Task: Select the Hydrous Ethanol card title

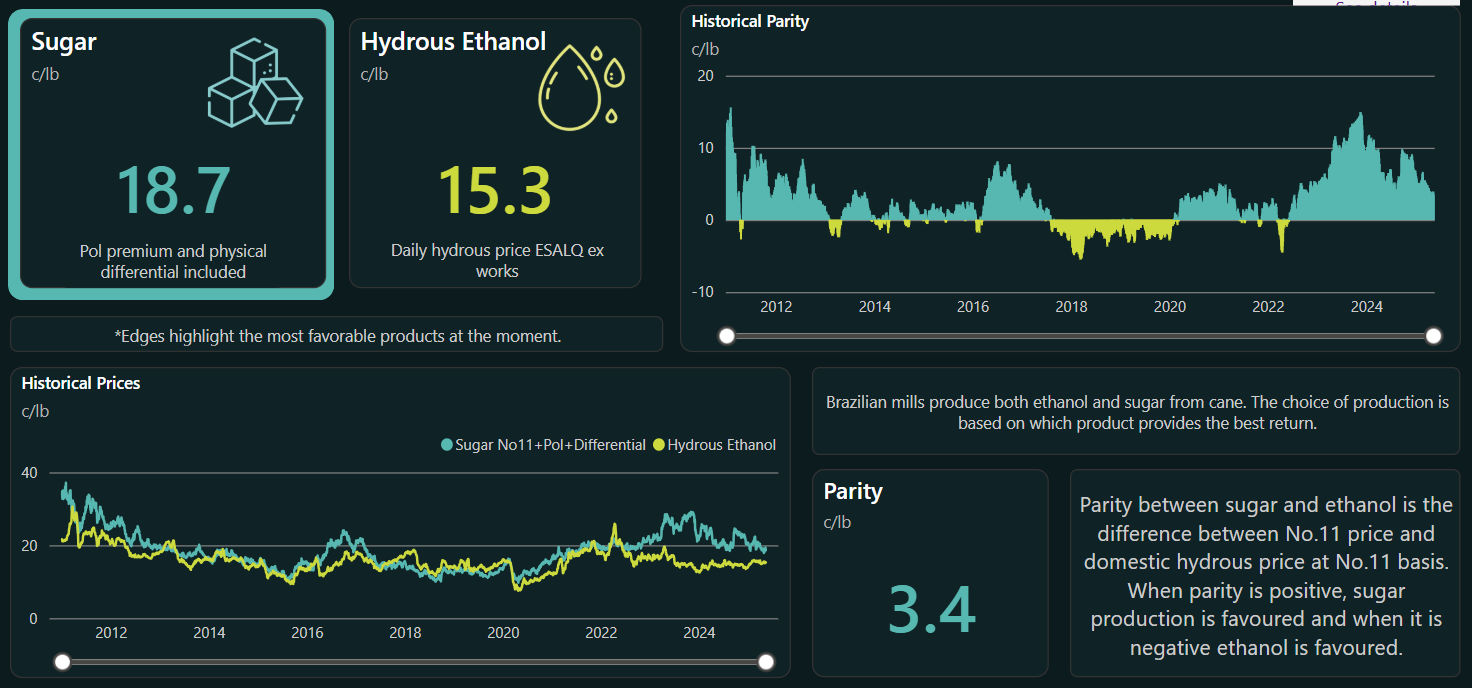Action: click(454, 42)
